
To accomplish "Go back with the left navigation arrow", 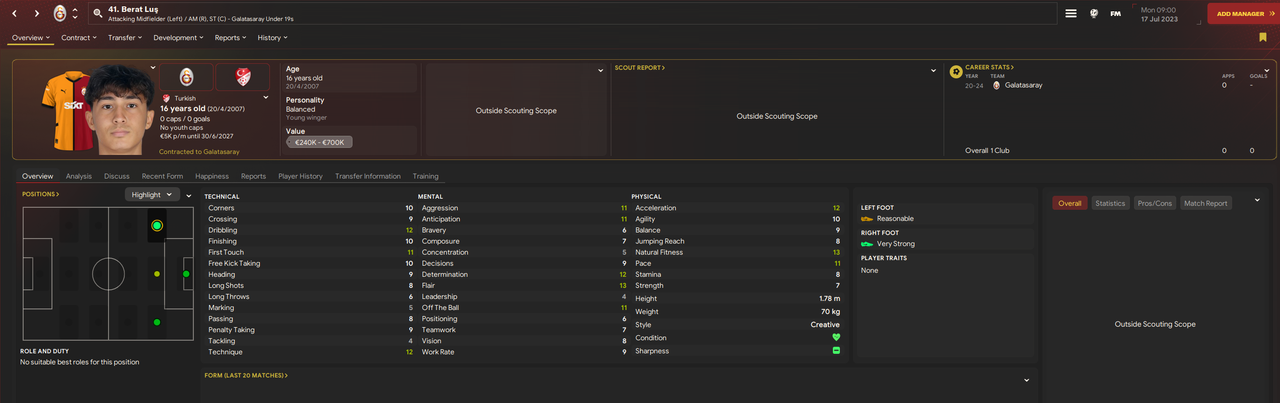I will coord(14,14).
